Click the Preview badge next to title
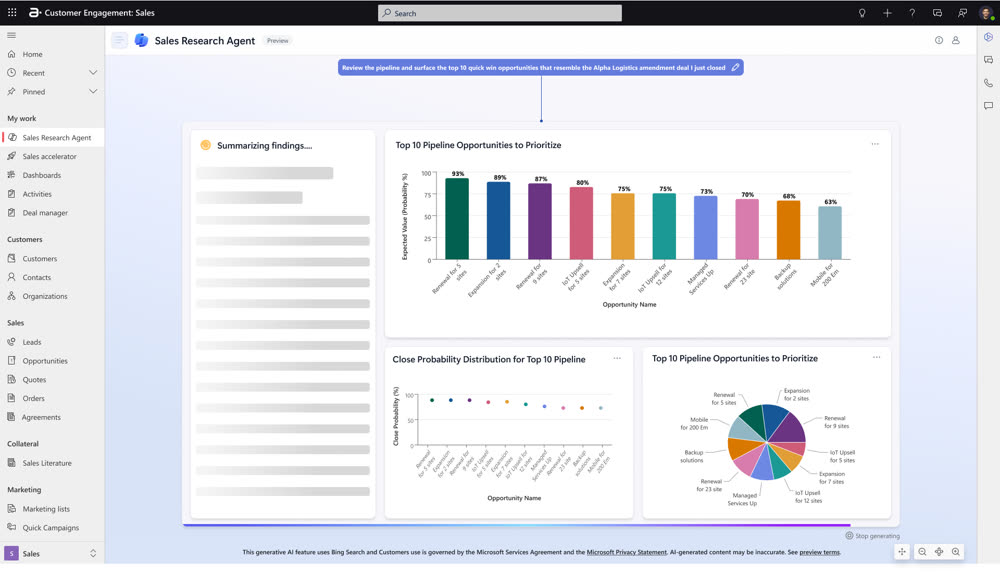The height and width of the screenshot is (572, 1000). 277,40
